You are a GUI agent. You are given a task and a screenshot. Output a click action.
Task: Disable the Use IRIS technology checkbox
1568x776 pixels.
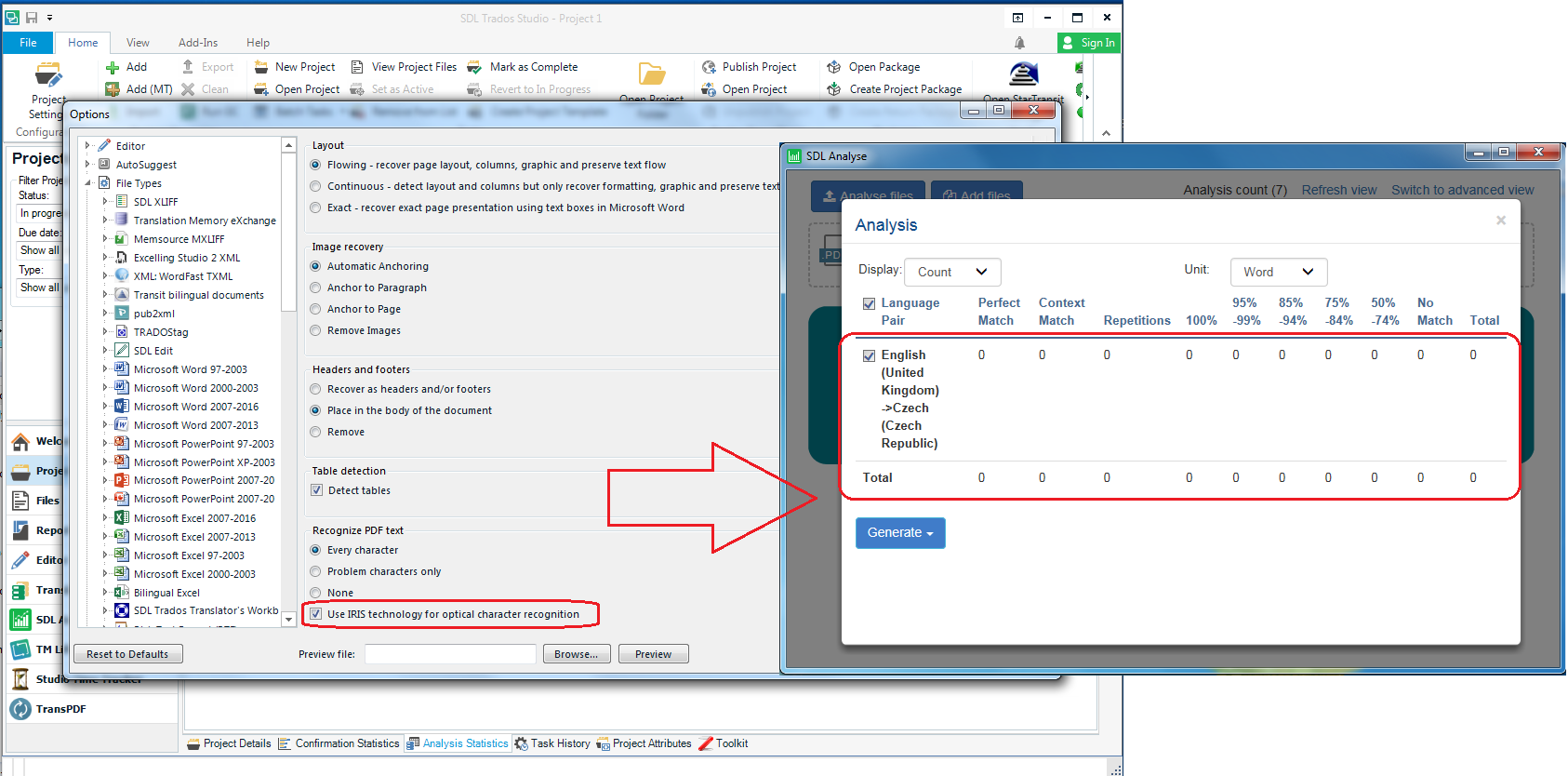[x=316, y=614]
